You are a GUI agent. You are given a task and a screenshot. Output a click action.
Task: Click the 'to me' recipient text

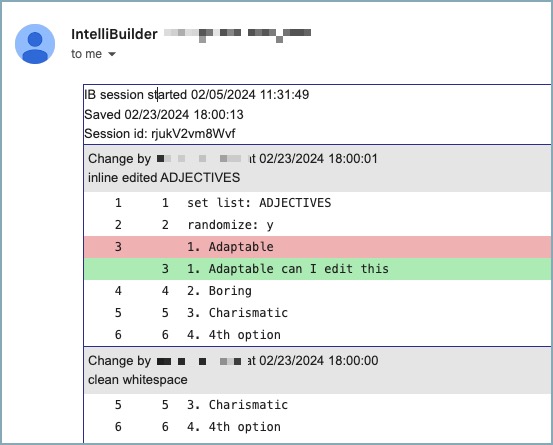click(x=86, y=54)
